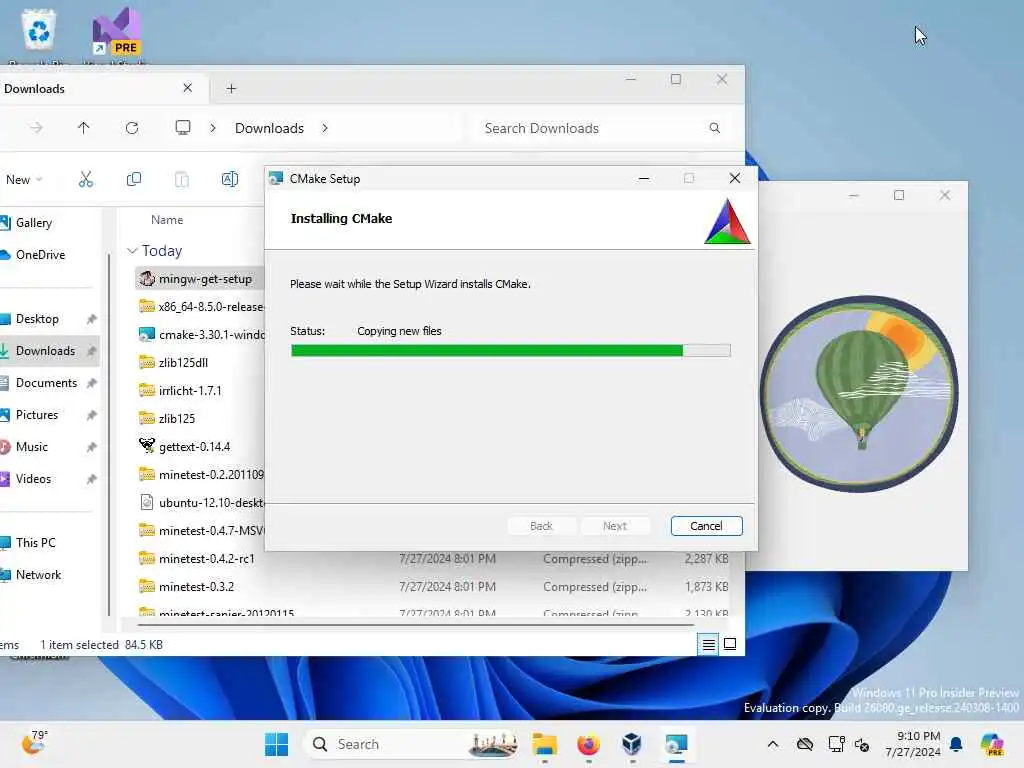
Task: Select the mingw-get-setup file
Action: pos(200,279)
